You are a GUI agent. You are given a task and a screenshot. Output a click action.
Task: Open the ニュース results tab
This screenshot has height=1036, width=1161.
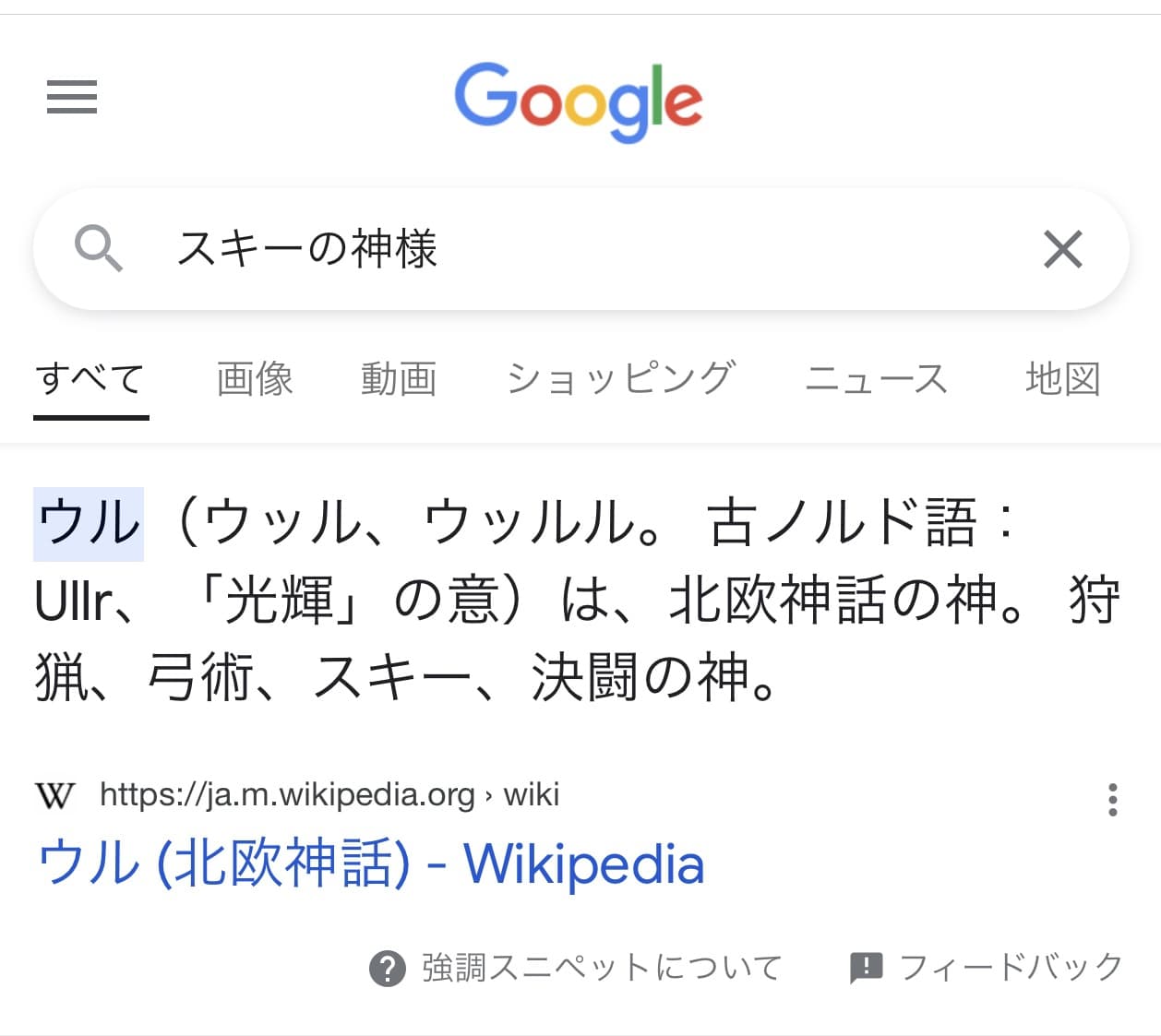[877, 378]
